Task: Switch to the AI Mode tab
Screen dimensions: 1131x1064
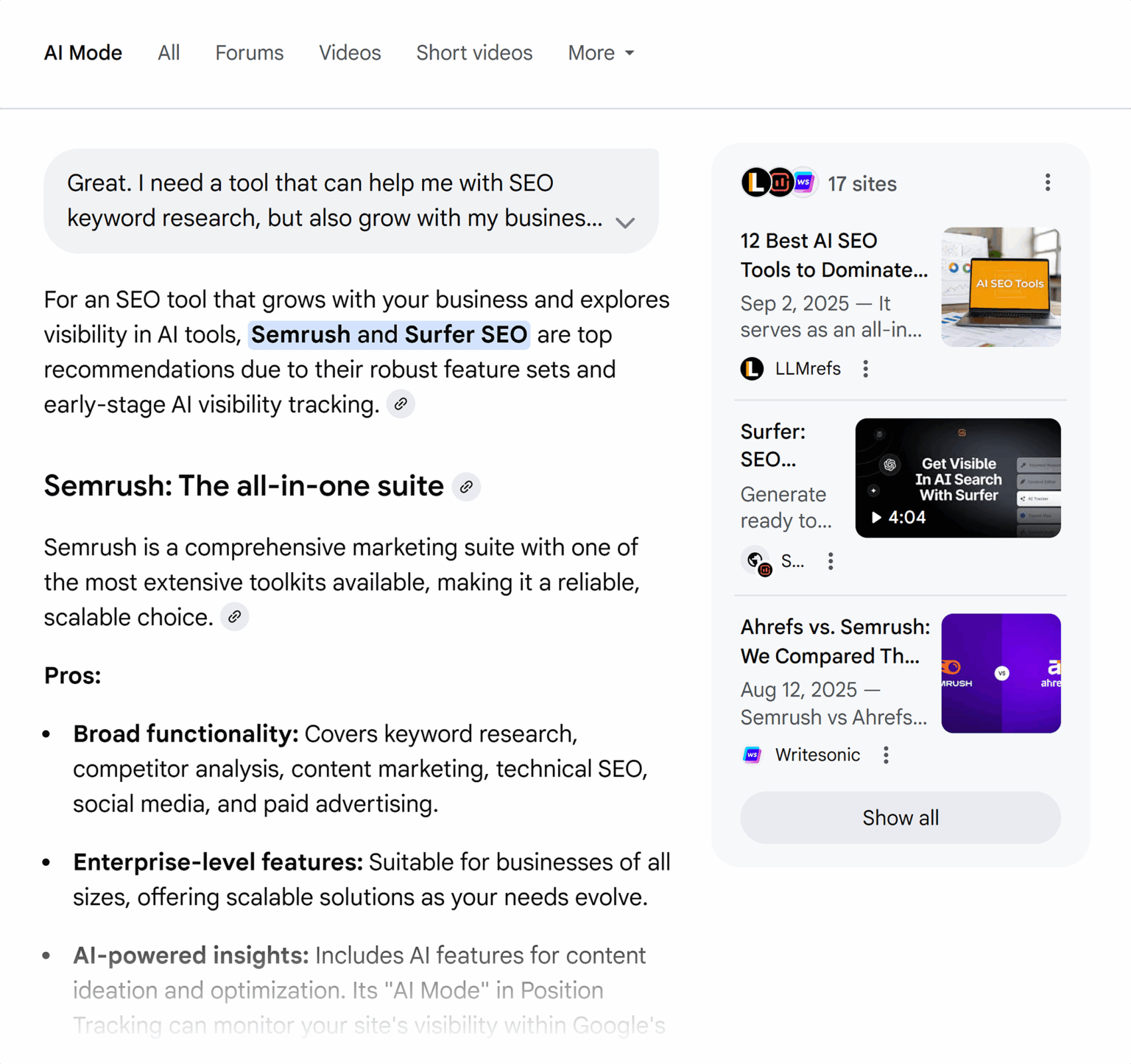Action: (x=83, y=53)
